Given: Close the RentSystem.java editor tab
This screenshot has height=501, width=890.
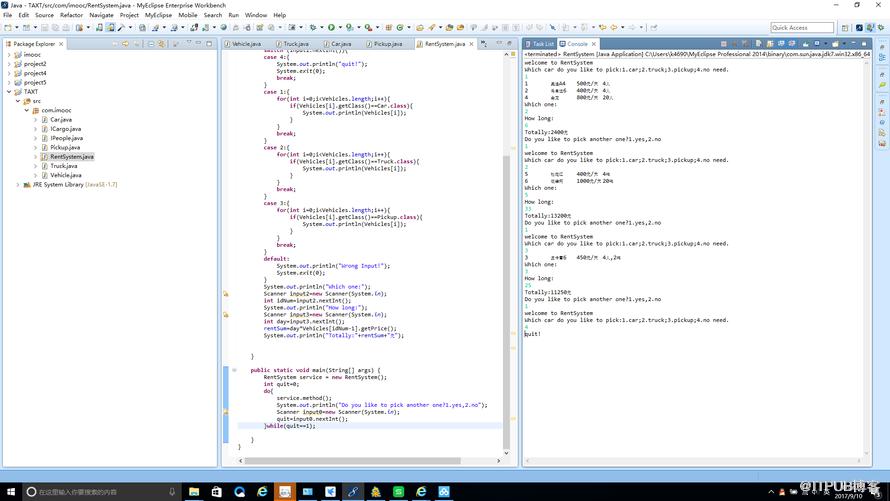Looking at the screenshot, I should point(471,44).
